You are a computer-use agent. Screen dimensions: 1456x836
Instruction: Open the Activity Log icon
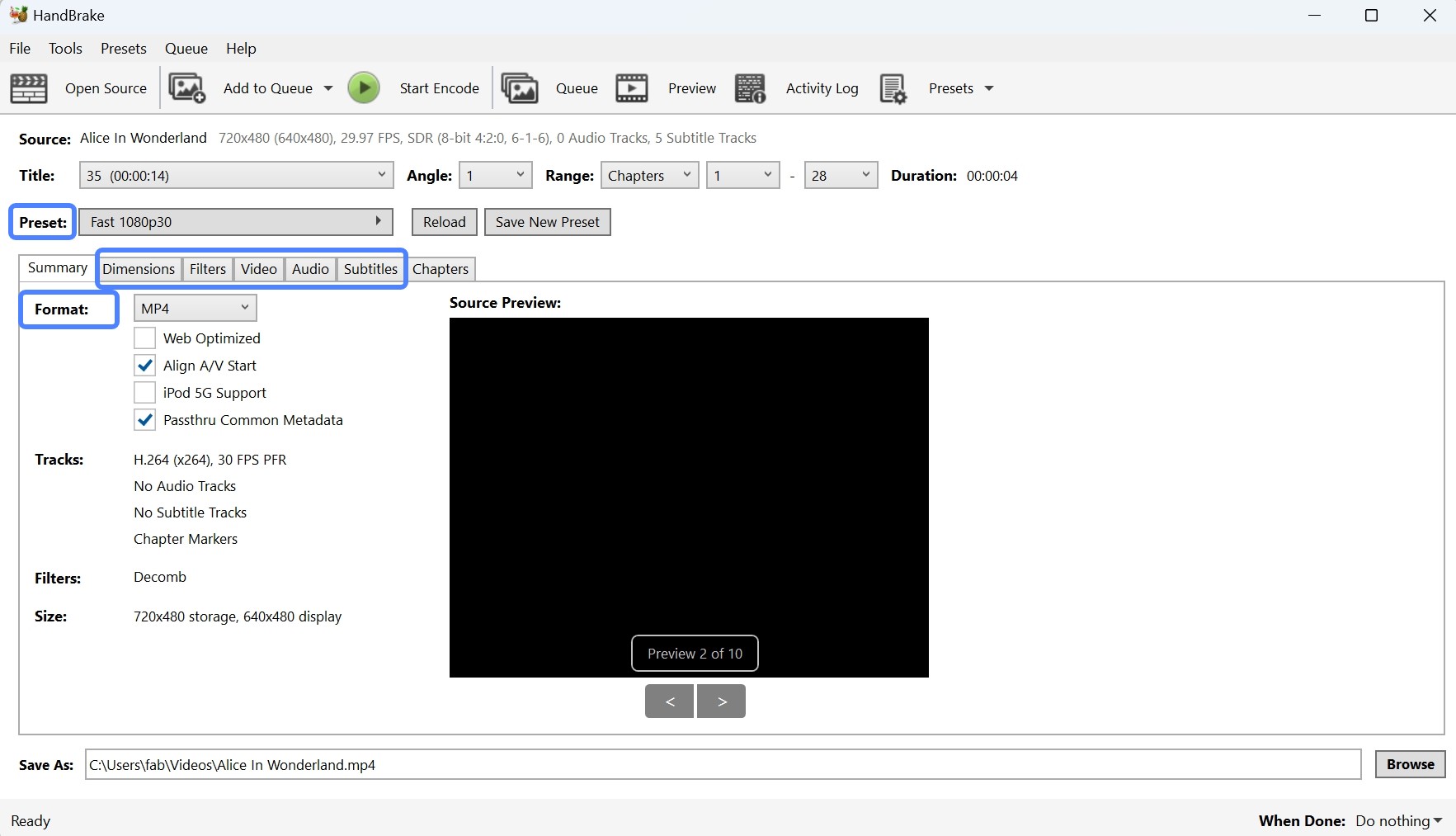tap(751, 87)
